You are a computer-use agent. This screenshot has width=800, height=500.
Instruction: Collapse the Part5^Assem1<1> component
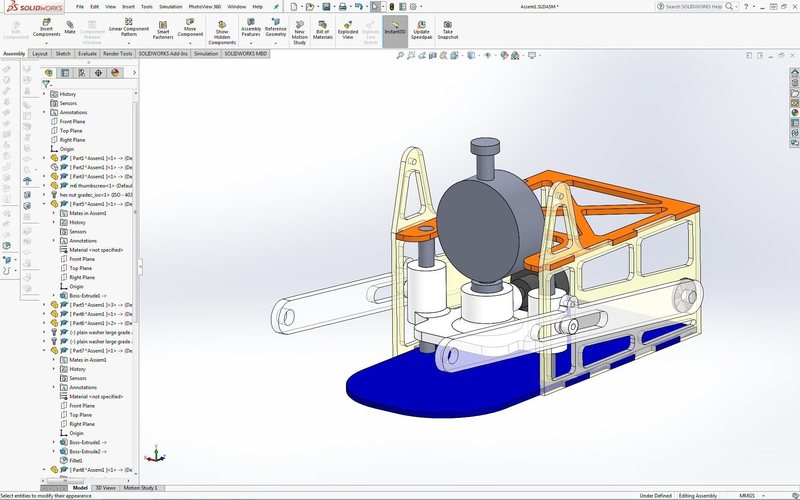point(44,204)
